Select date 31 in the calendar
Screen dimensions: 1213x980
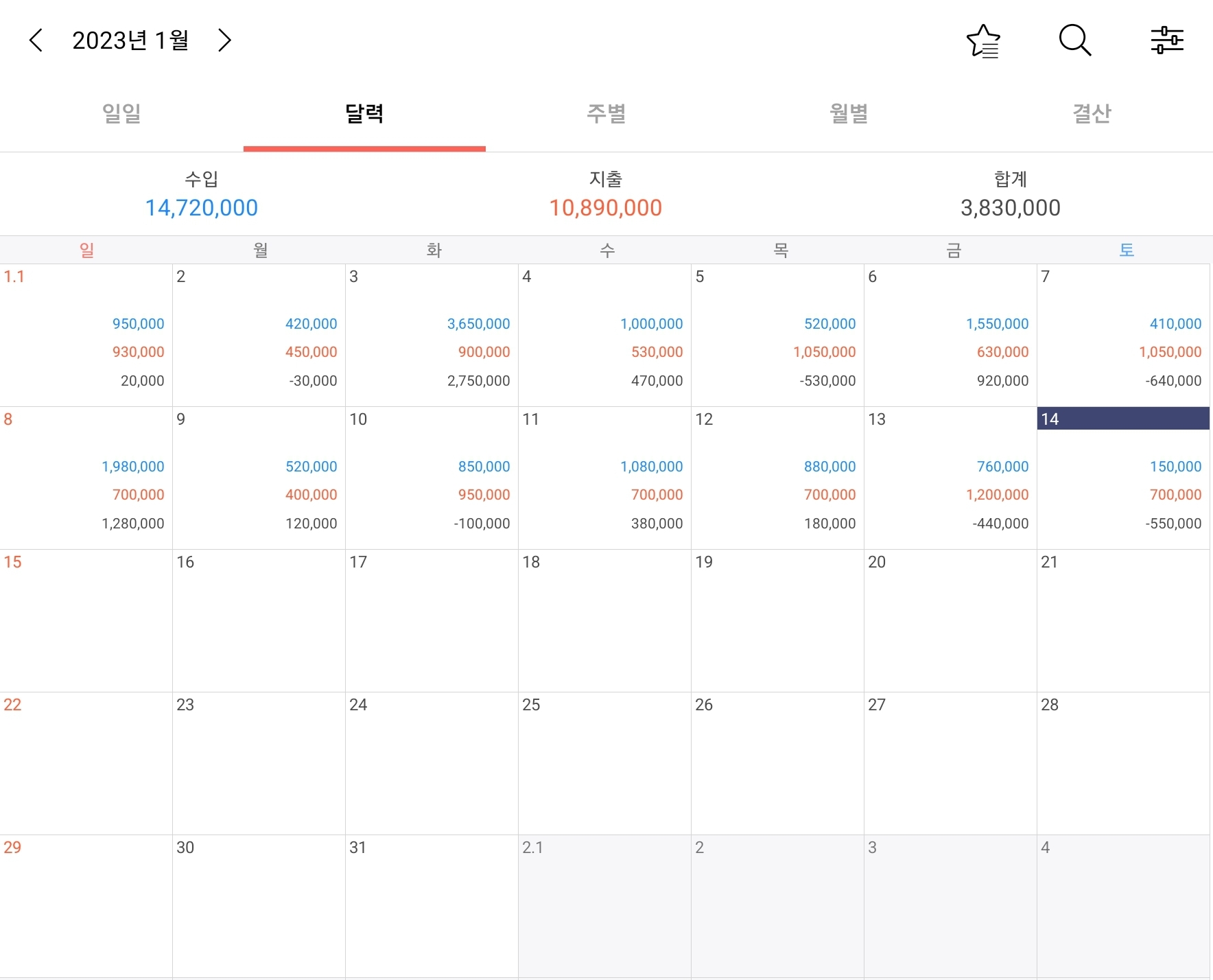432,906
